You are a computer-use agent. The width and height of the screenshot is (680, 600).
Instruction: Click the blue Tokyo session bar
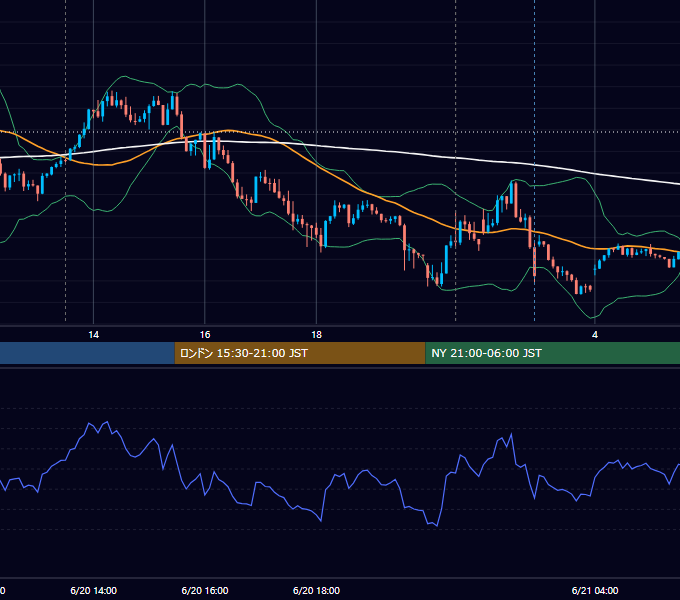click(x=87, y=353)
